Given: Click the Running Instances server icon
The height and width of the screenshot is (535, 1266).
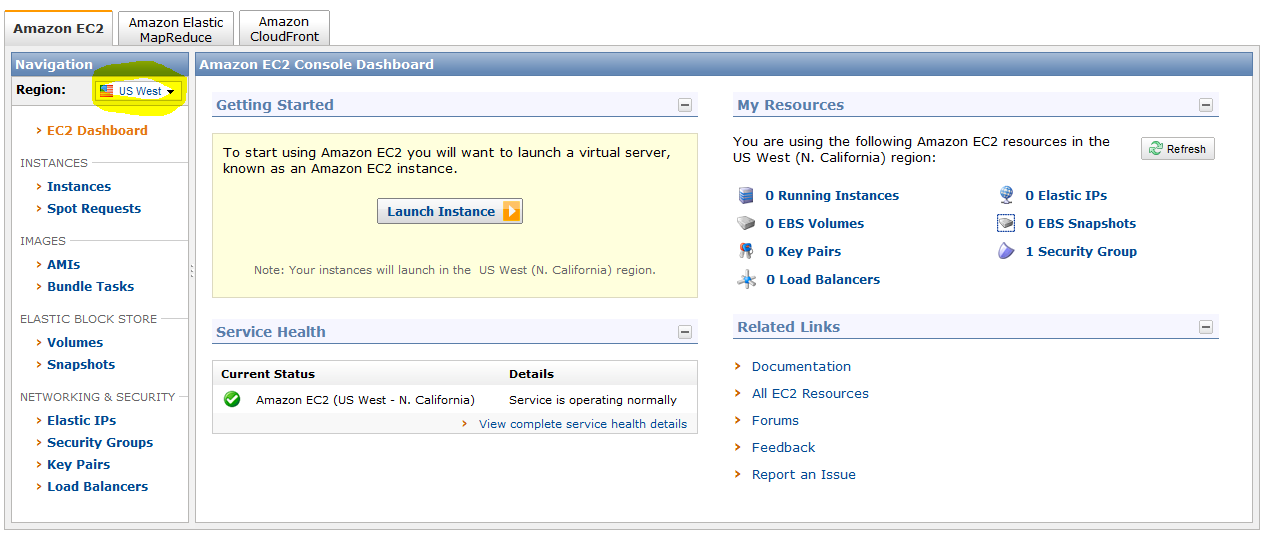Looking at the screenshot, I should [746, 196].
